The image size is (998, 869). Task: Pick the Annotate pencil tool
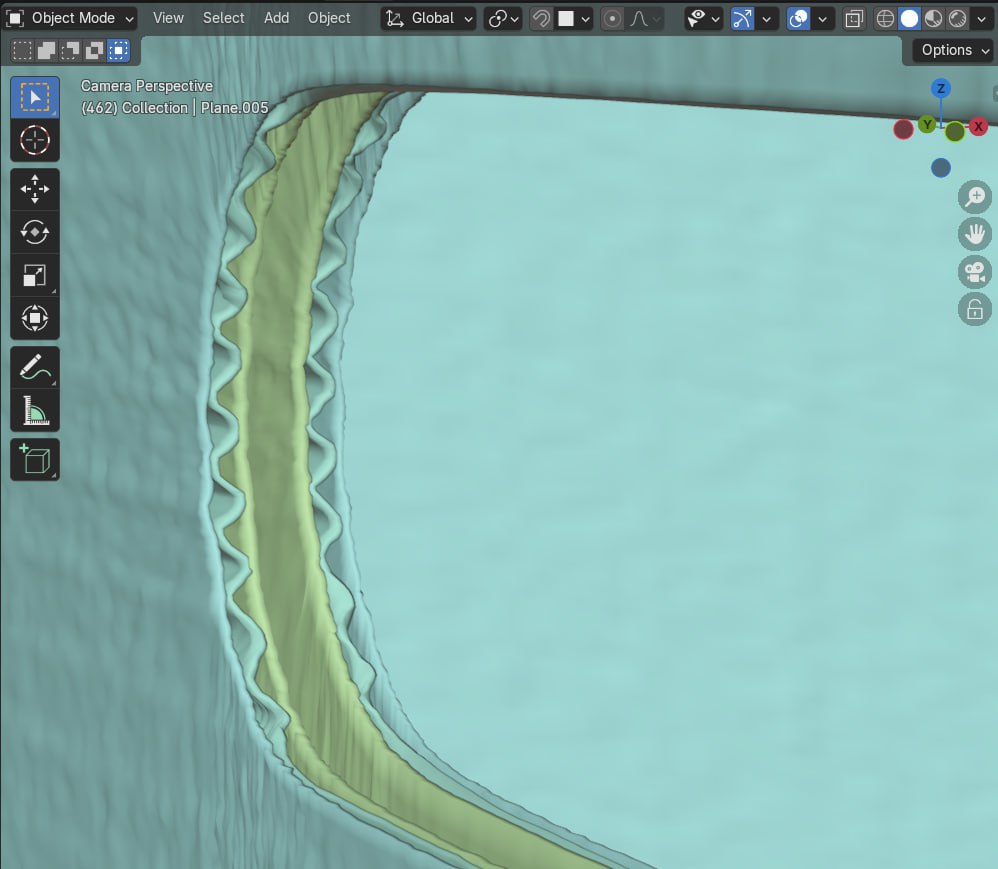35,368
